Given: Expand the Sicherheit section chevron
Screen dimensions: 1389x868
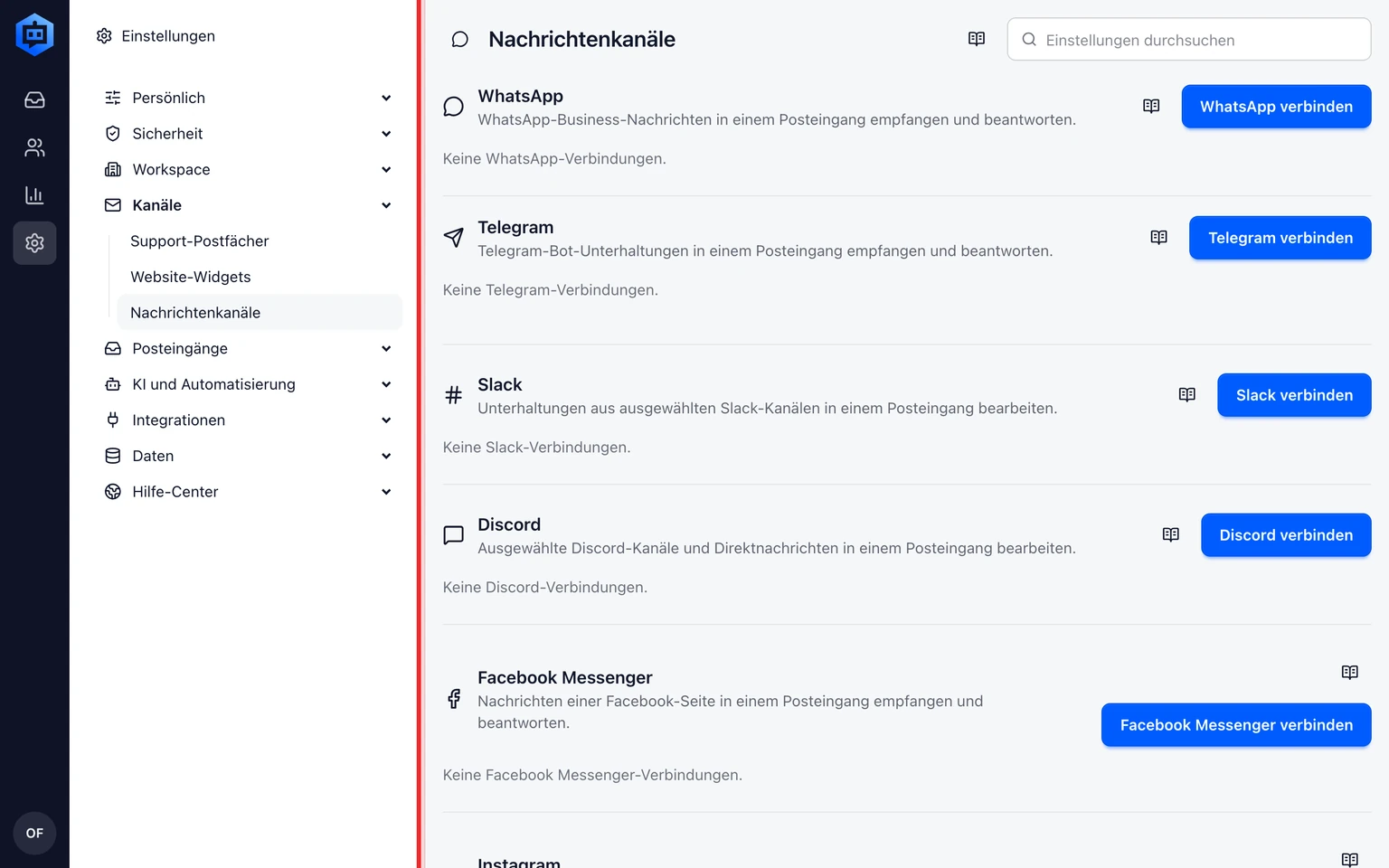Looking at the screenshot, I should (386, 134).
